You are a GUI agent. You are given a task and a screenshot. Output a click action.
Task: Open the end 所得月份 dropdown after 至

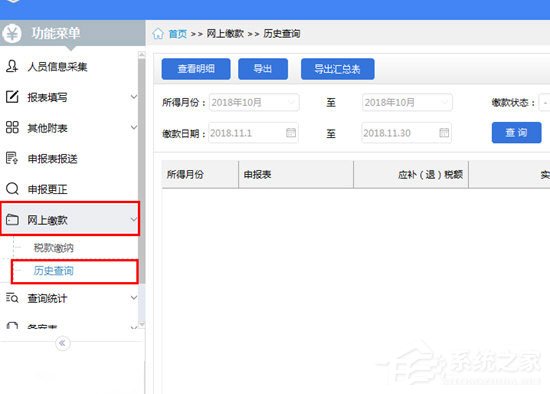(x=407, y=102)
